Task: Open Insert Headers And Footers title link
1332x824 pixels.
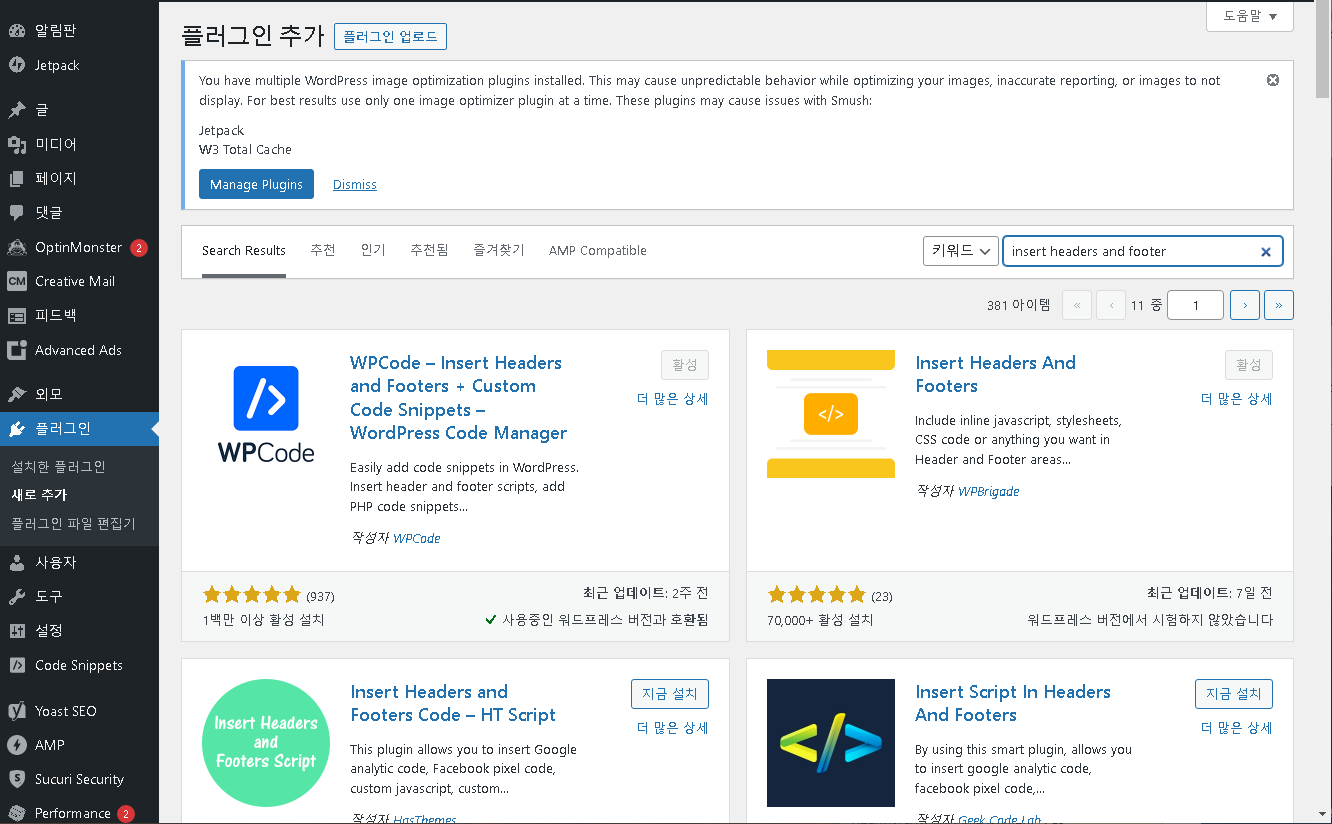Action: [x=996, y=375]
